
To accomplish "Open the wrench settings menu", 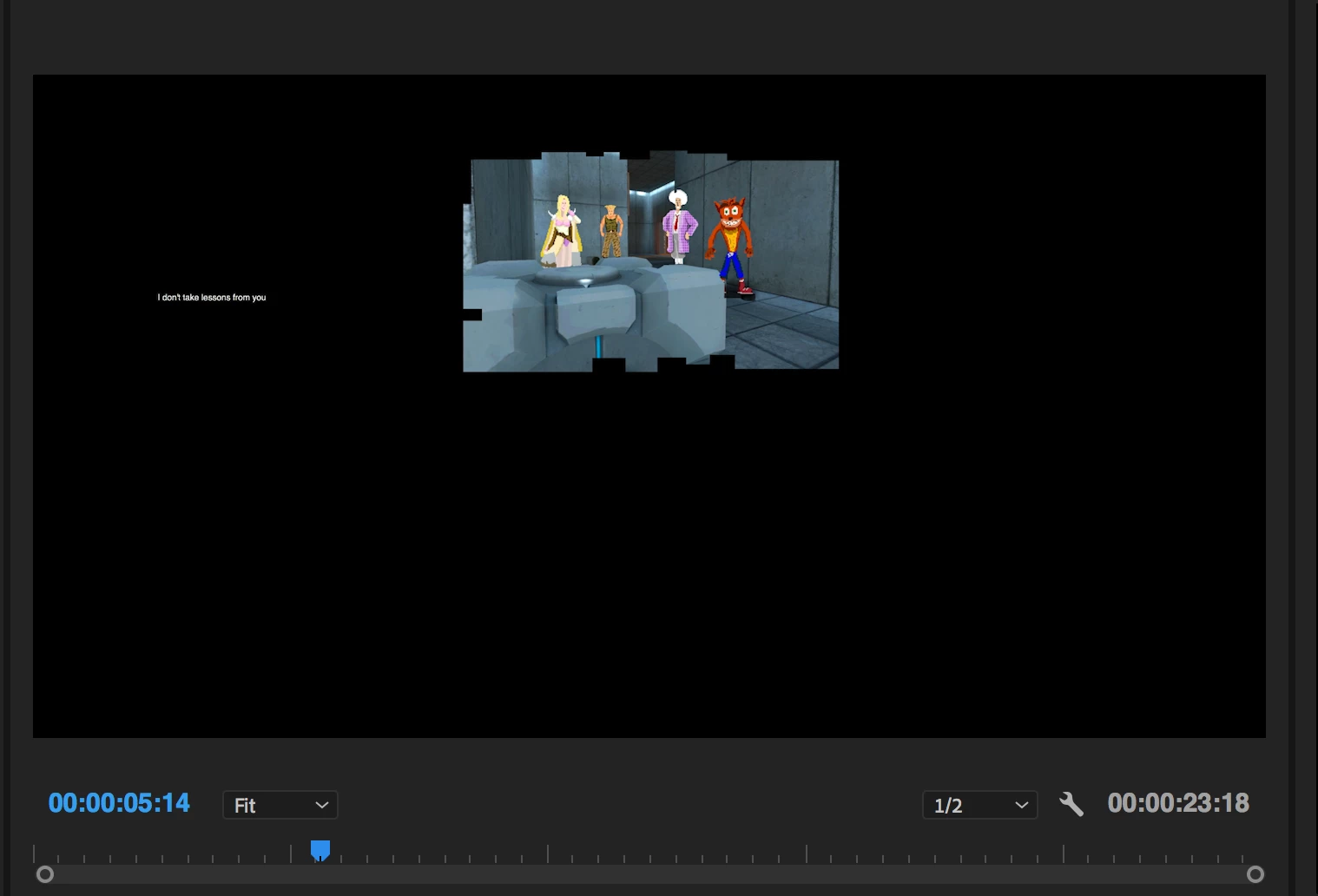I will 1071,805.
